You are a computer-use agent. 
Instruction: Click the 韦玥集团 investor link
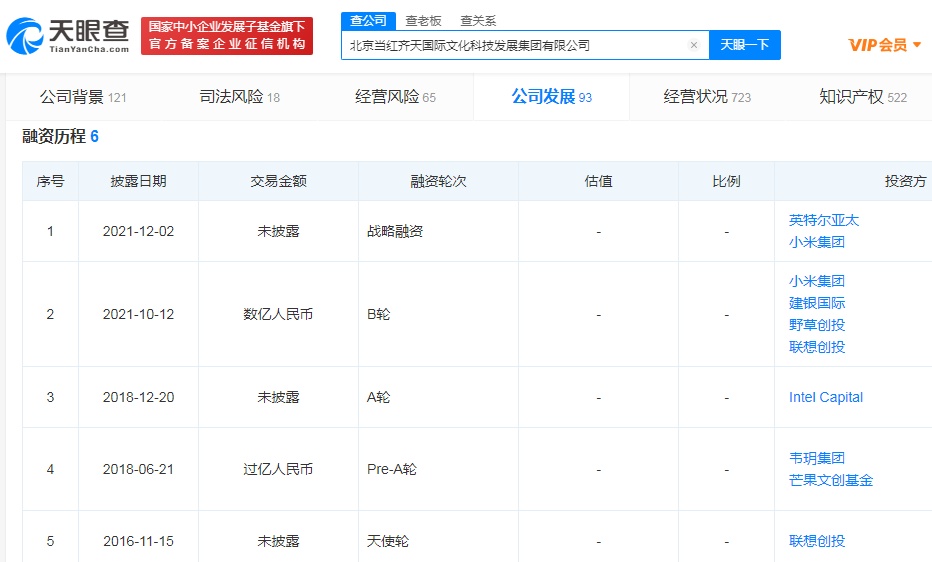pos(816,458)
